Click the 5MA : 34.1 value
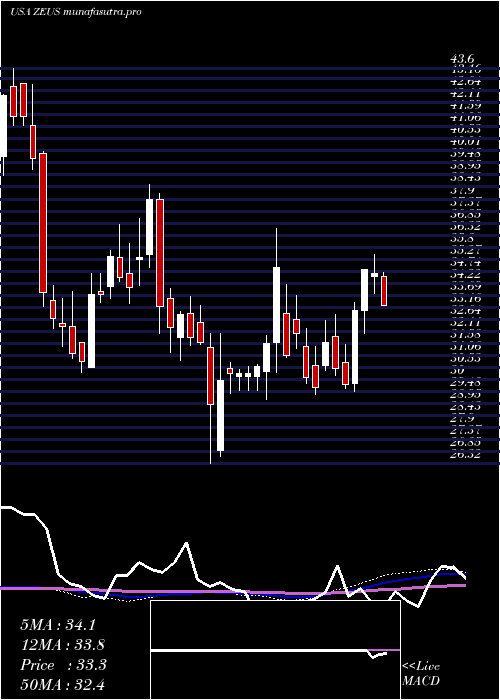 coord(58,625)
